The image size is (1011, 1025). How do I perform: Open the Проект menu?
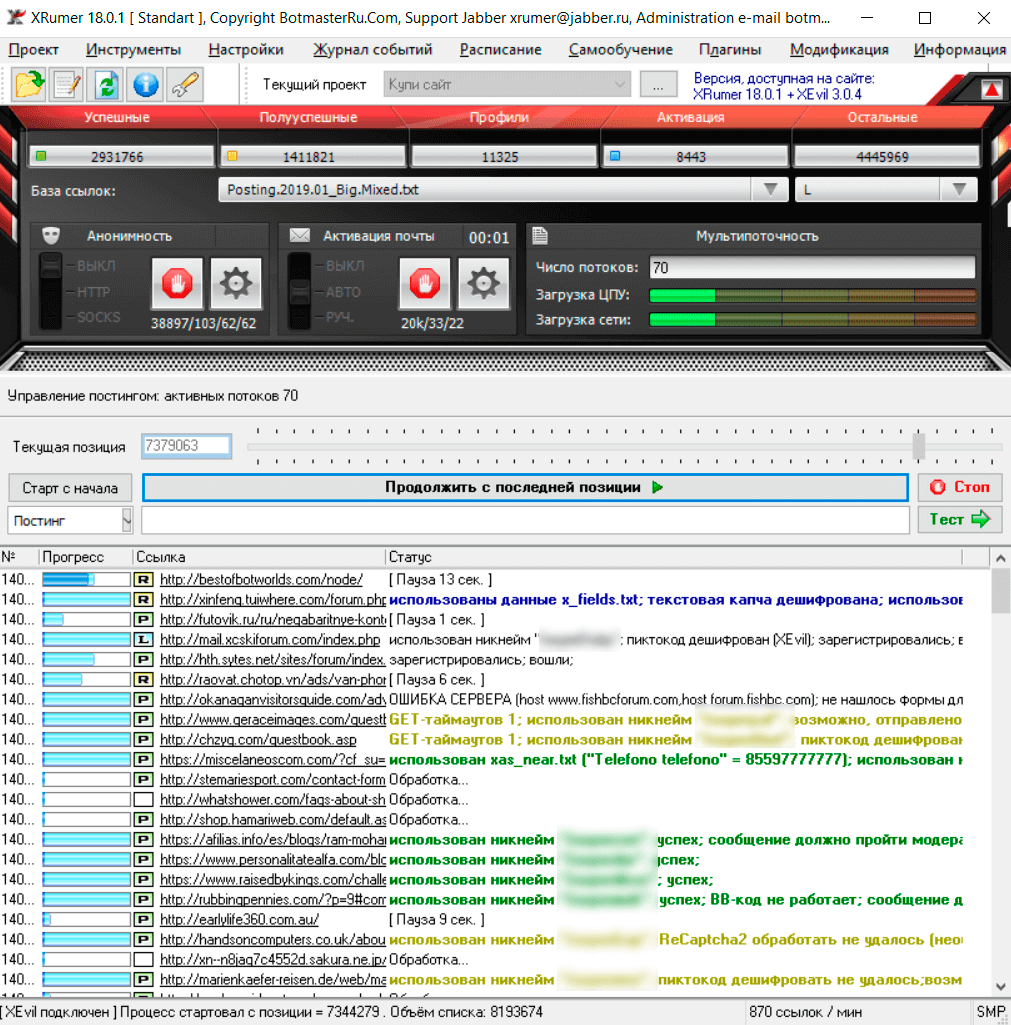tap(33, 50)
